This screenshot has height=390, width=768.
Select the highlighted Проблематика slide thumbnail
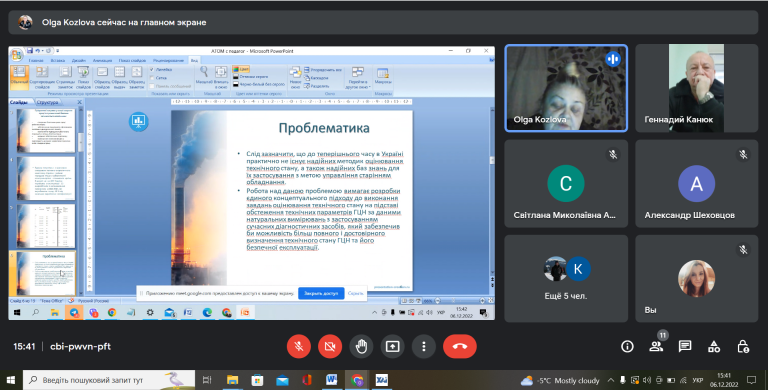46,273
